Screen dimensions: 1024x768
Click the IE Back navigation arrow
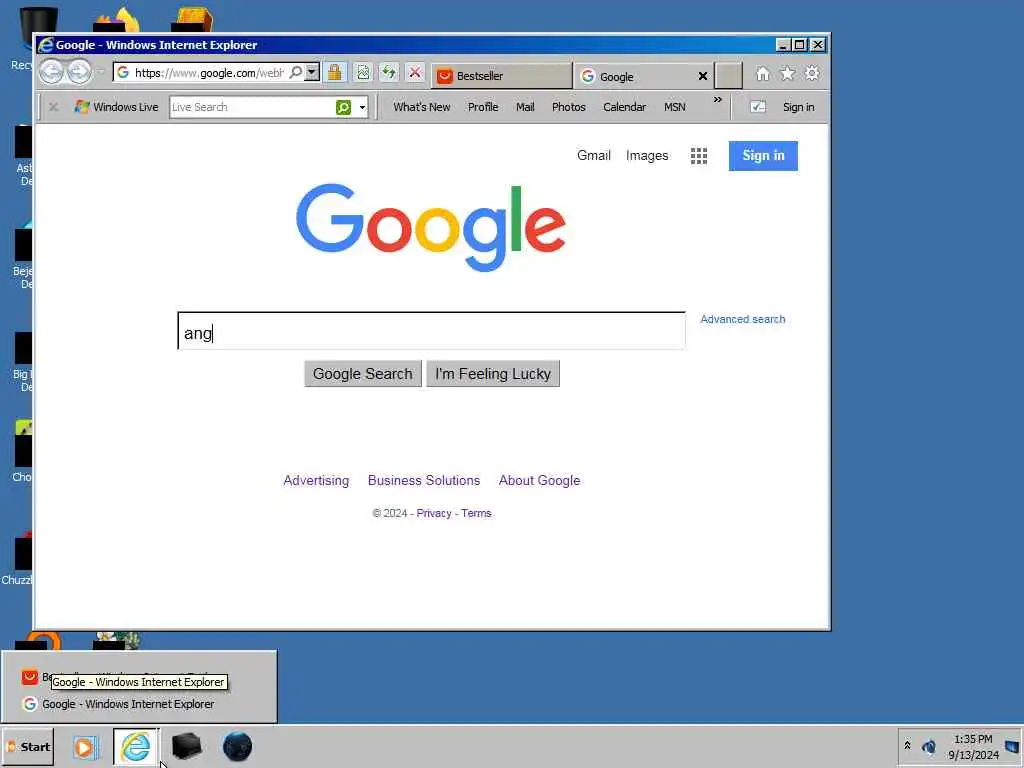tap(52, 72)
